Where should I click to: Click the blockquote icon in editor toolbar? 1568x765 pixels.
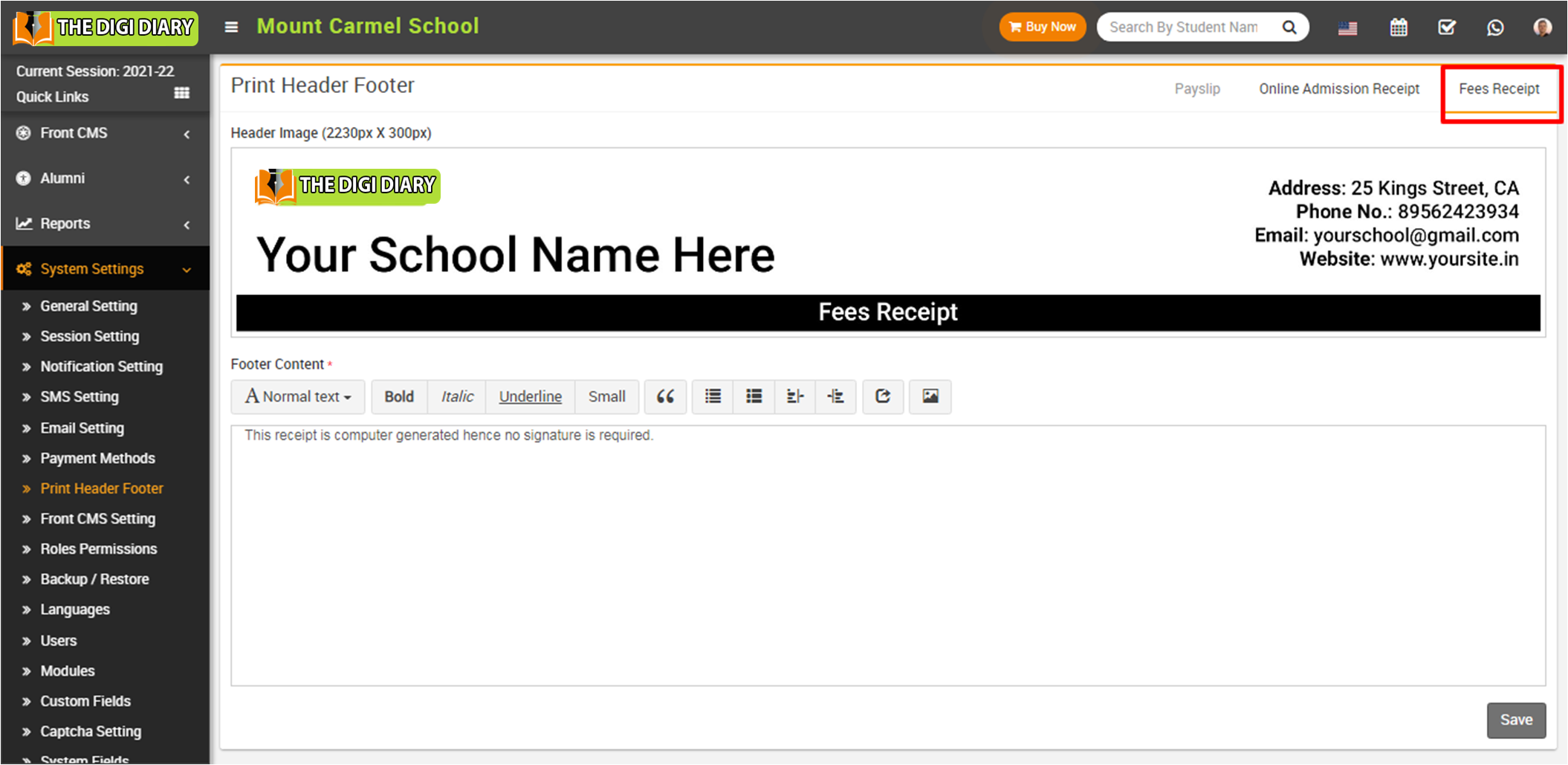[665, 396]
